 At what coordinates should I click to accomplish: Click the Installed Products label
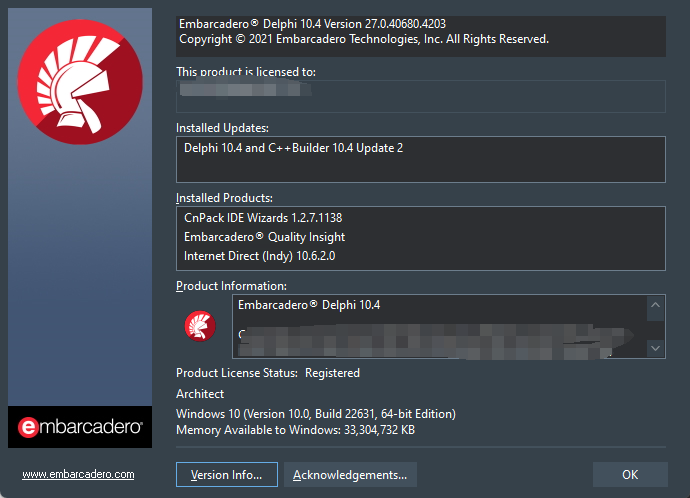coord(224,198)
